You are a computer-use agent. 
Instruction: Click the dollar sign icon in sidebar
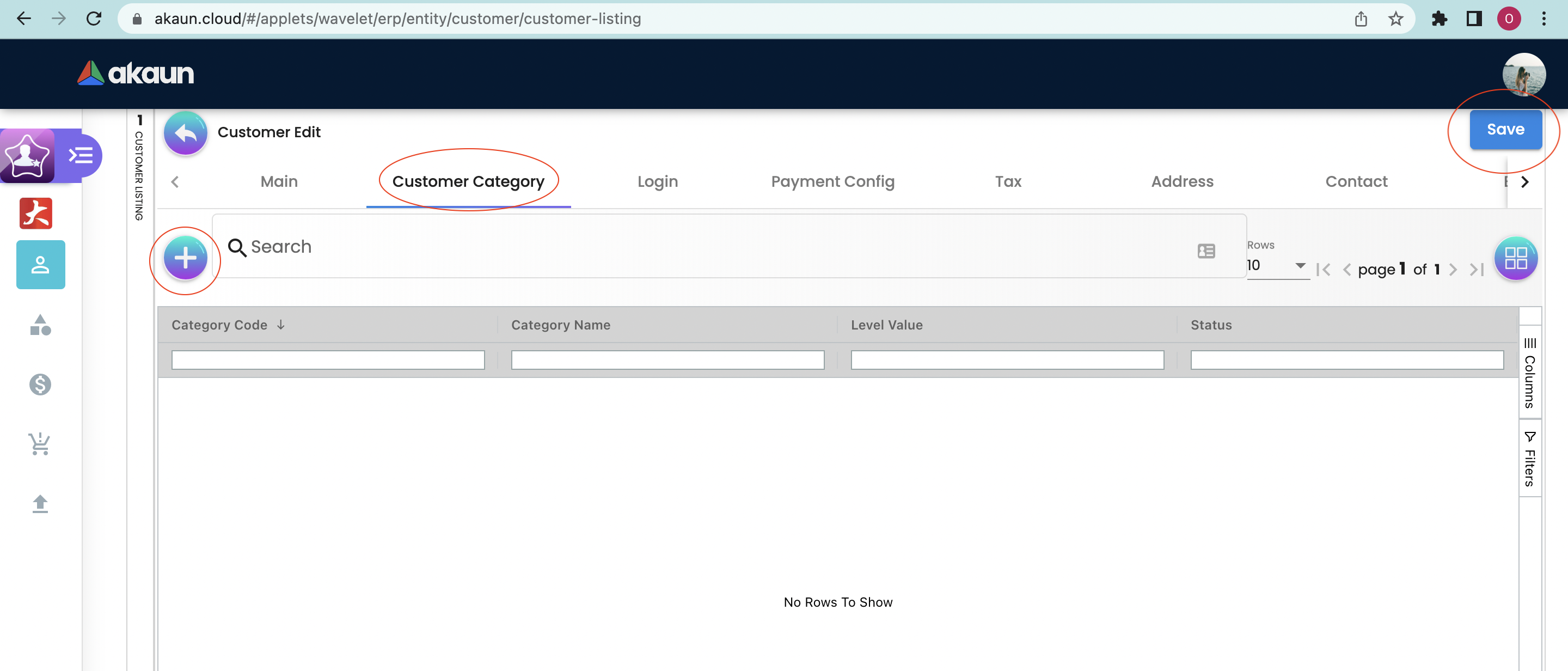point(40,384)
